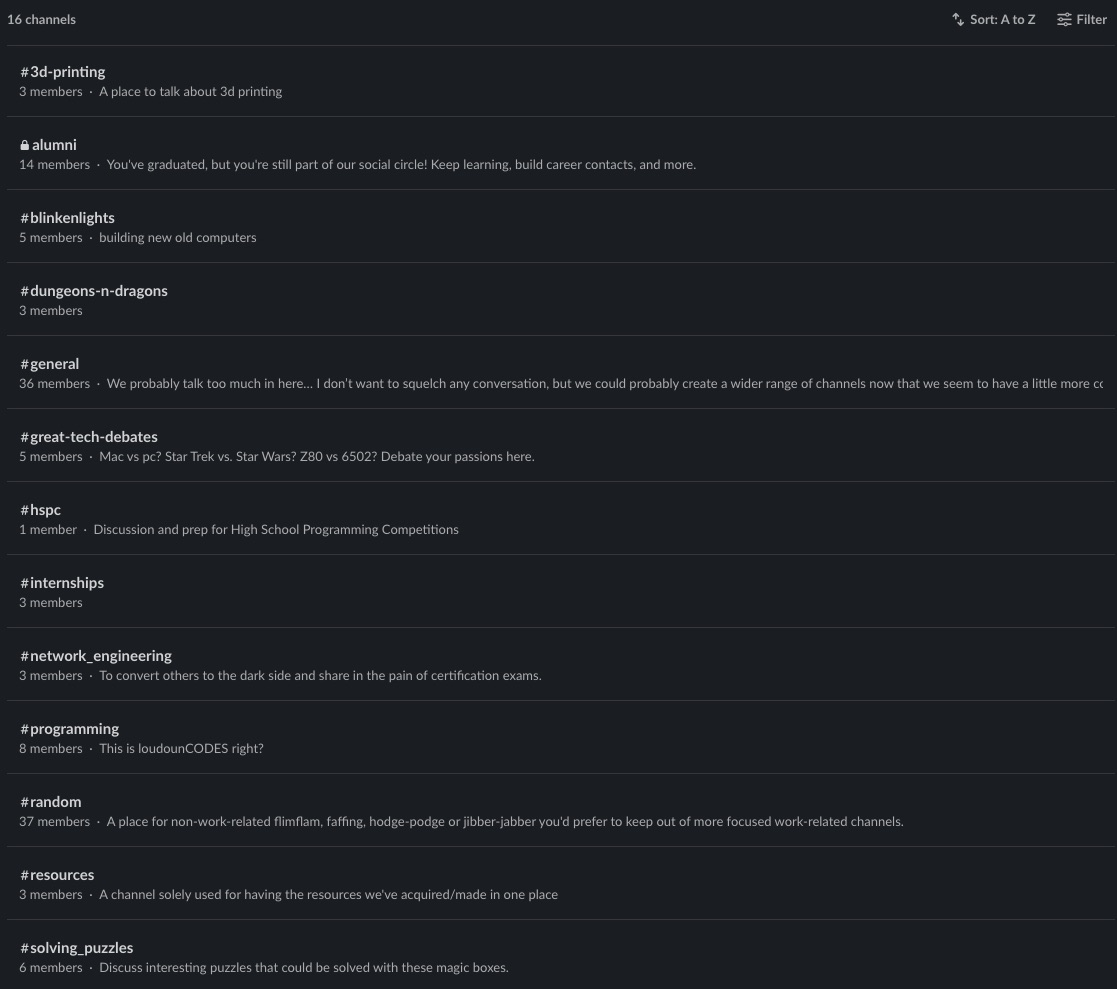The width and height of the screenshot is (1117, 989).
Task: Open the Filter options
Action: (x=1081, y=20)
